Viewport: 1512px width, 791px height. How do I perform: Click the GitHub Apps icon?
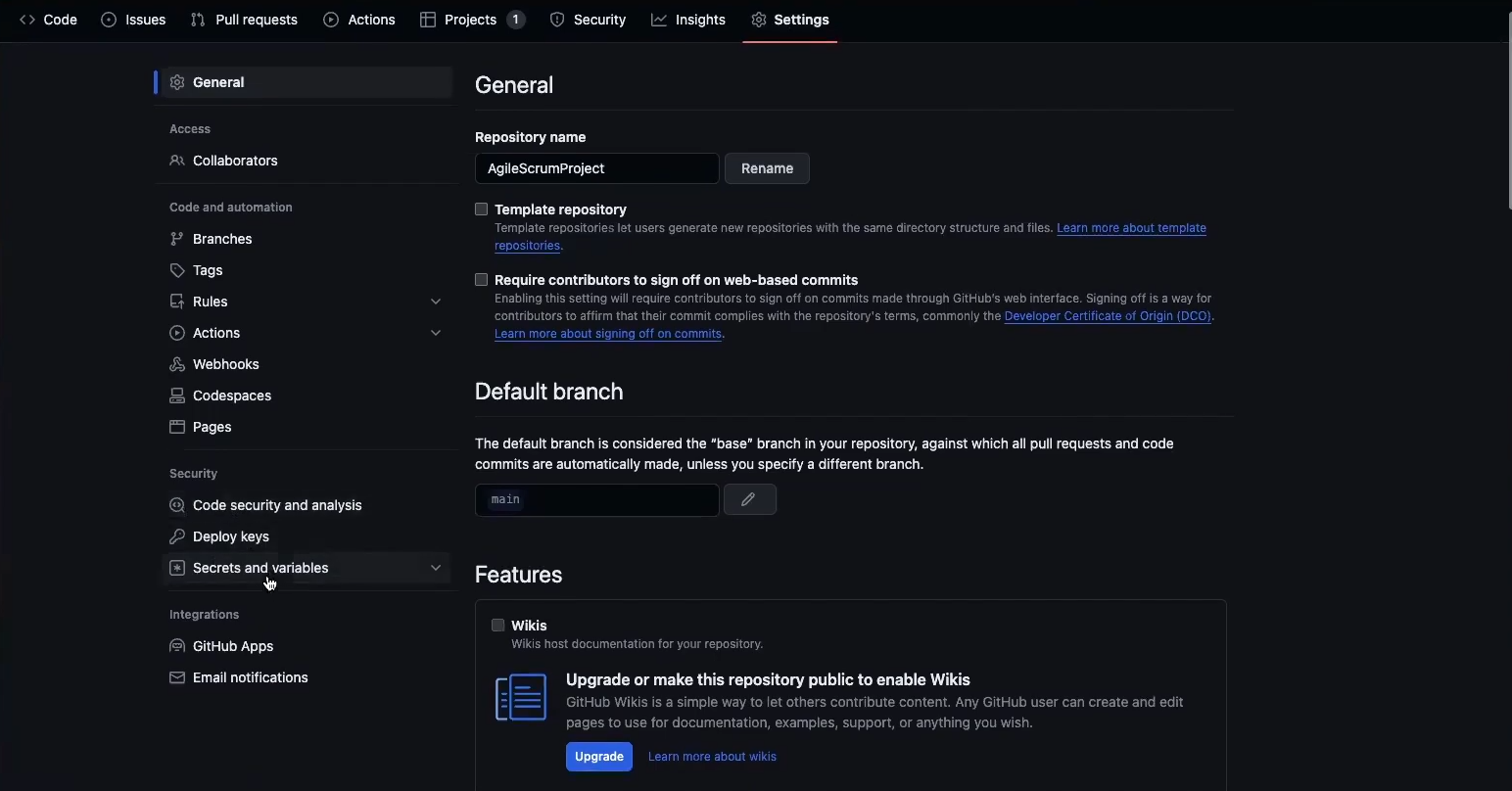pyautogui.click(x=177, y=646)
